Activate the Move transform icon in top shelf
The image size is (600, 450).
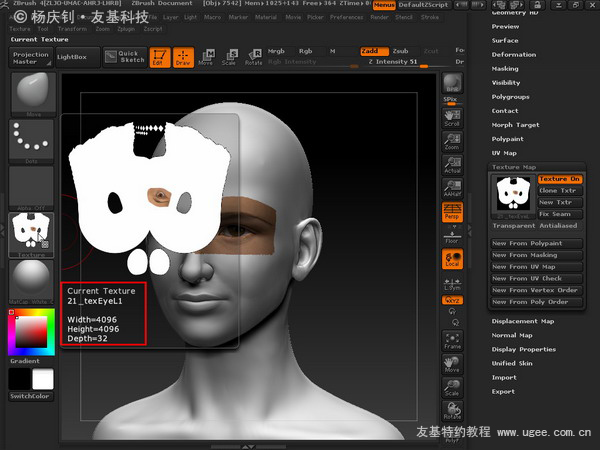pyautogui.click(x=206, y=57)
